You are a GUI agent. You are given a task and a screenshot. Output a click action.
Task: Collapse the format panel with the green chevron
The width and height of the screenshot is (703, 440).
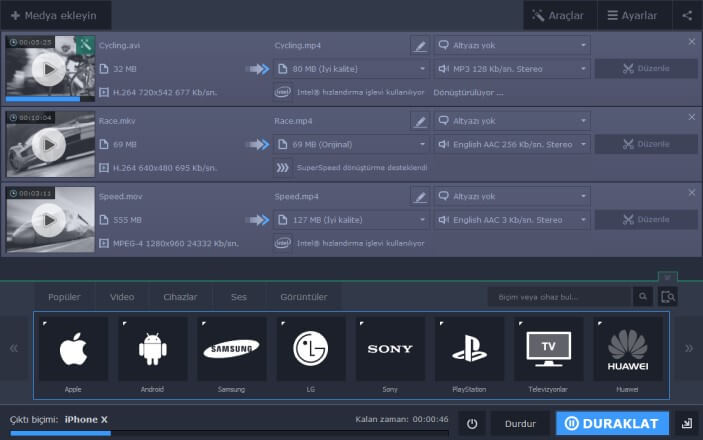point(668,277)
